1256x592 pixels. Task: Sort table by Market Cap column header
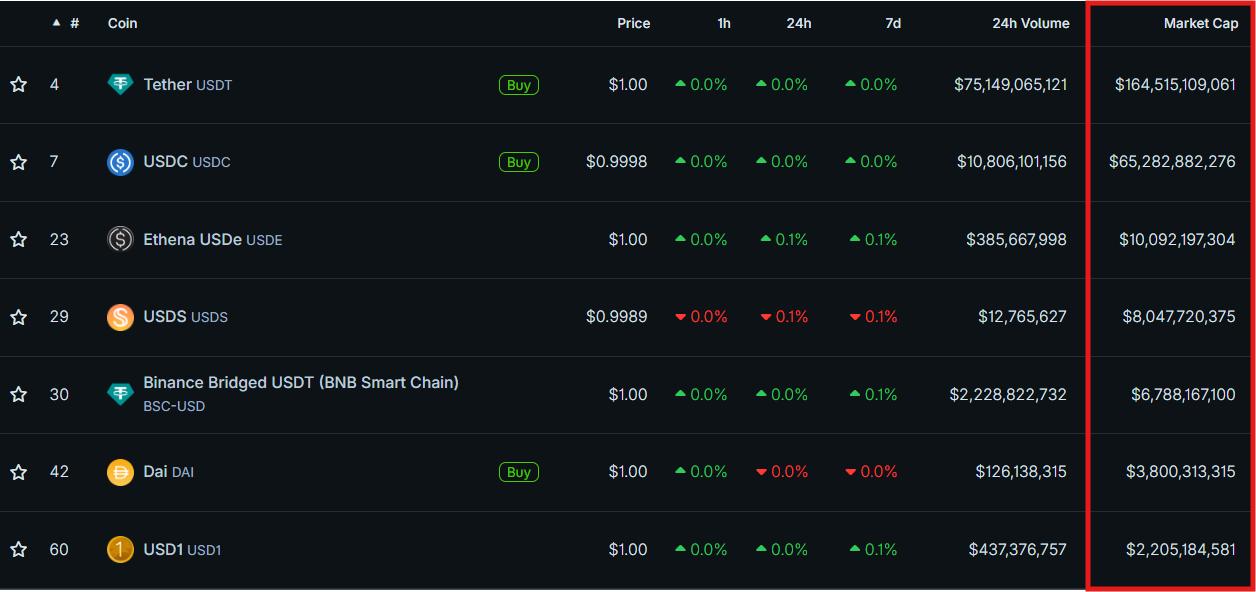tap(1200, 23)
